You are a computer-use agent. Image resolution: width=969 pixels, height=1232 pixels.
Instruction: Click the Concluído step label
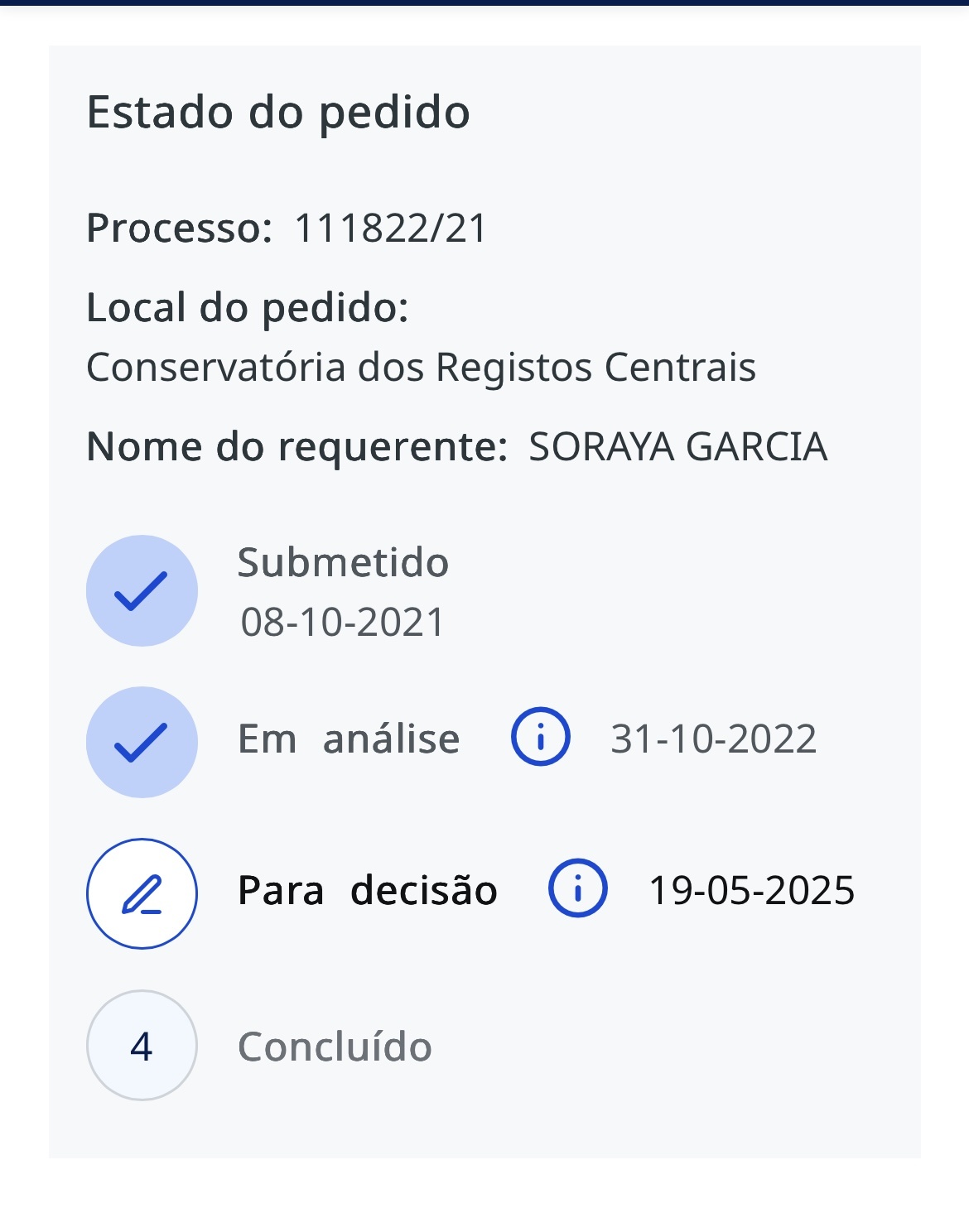pyautogui.click(x=335, y=1047)
